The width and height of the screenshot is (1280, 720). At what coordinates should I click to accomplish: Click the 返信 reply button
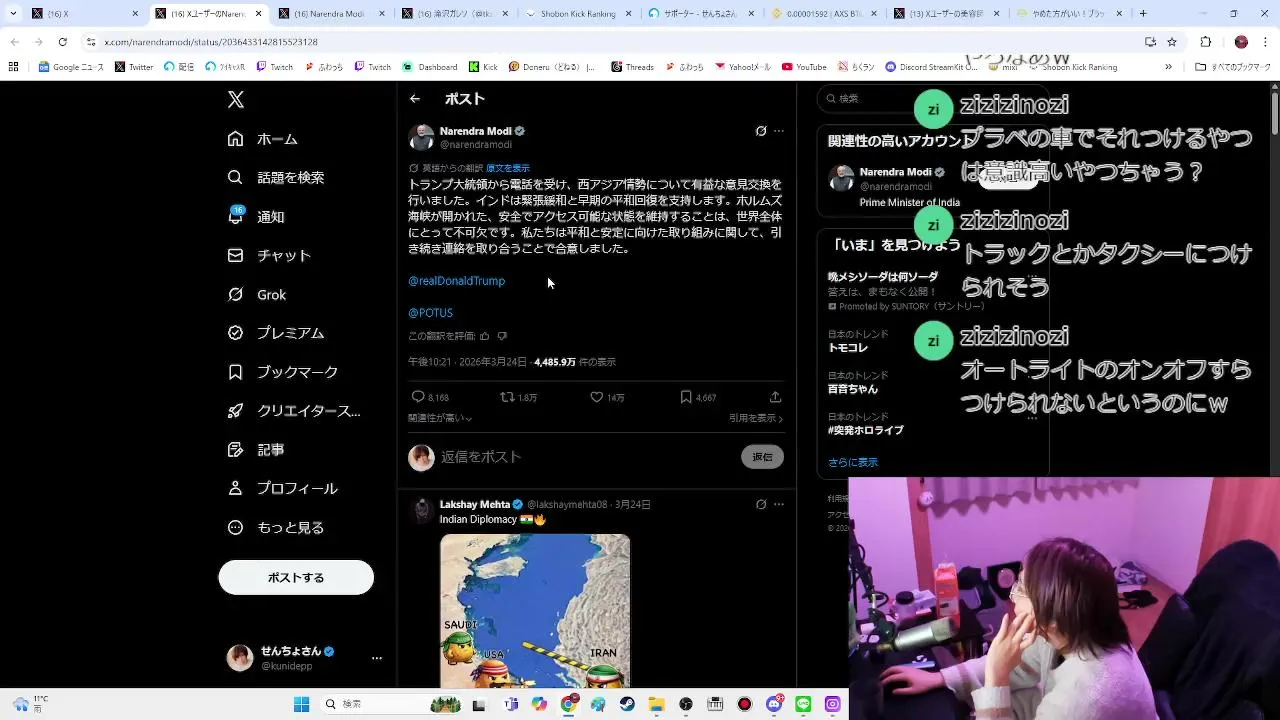[x=763, y=457]
